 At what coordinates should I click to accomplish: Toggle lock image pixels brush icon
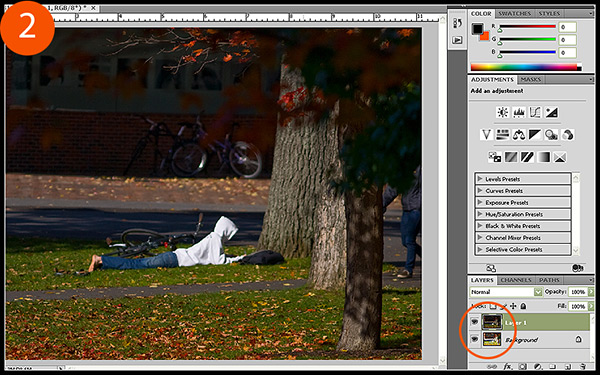pyautogui.click(x=504, y=306)
